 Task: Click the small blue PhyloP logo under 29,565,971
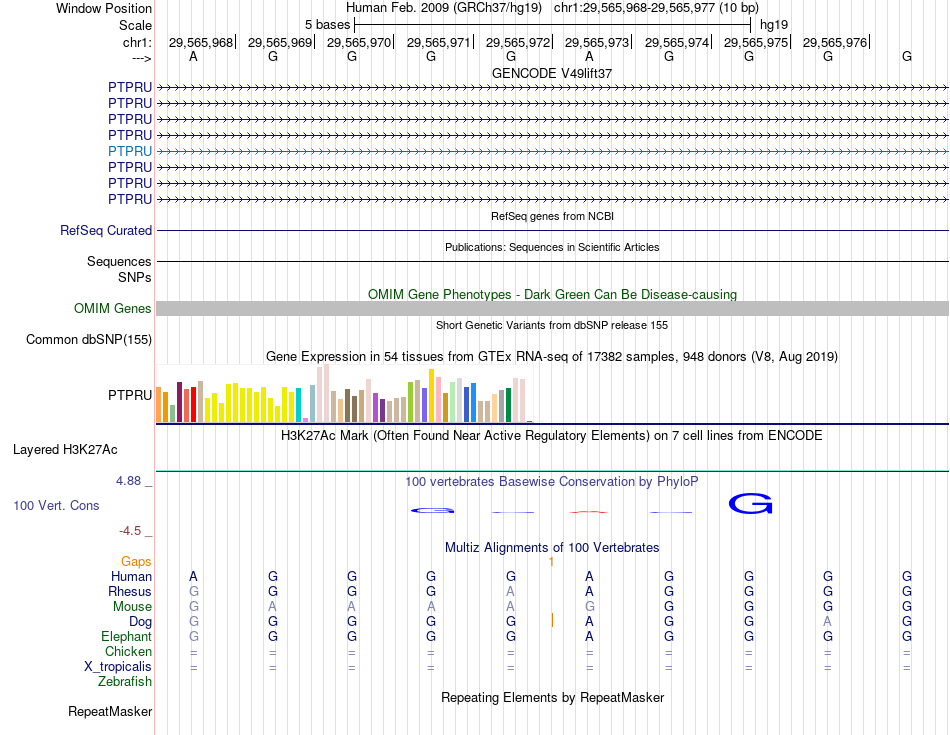tap(433, 510)
